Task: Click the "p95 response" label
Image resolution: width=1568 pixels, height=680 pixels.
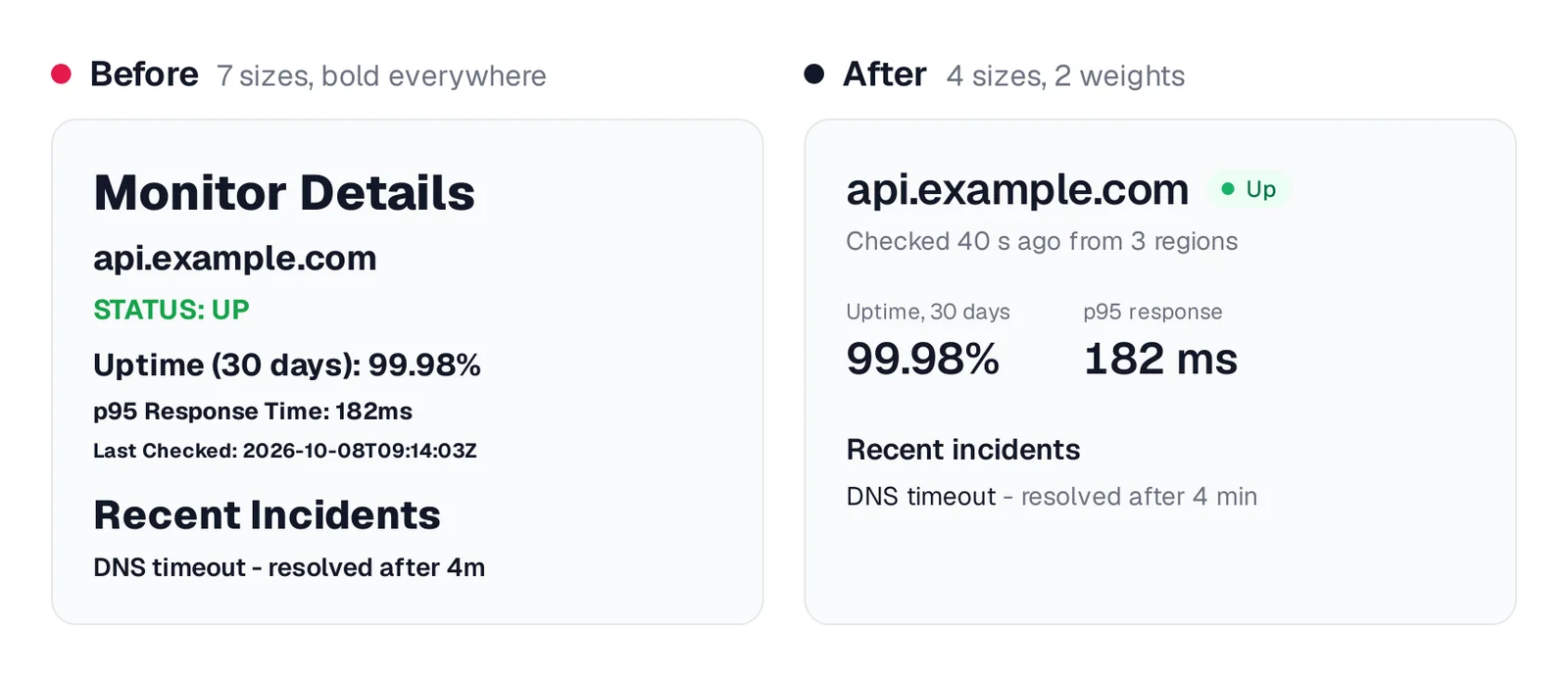Action: [x=1152, y=313]
